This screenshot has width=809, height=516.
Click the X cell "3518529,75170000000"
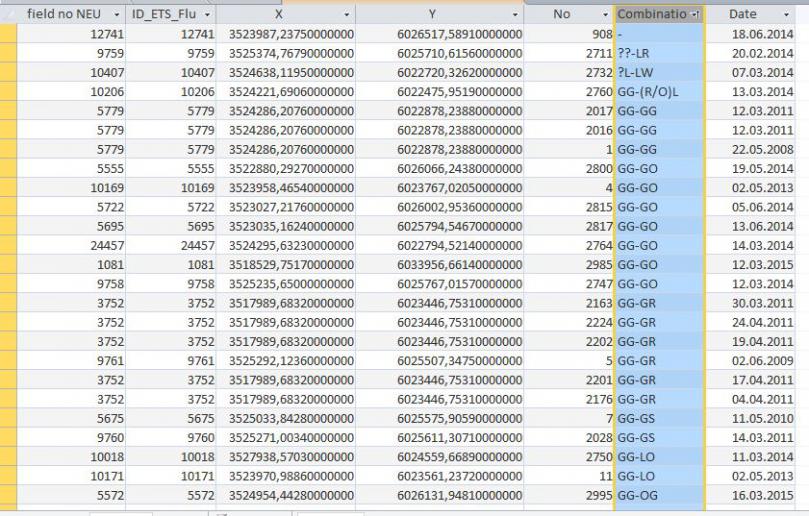(286, 265)
